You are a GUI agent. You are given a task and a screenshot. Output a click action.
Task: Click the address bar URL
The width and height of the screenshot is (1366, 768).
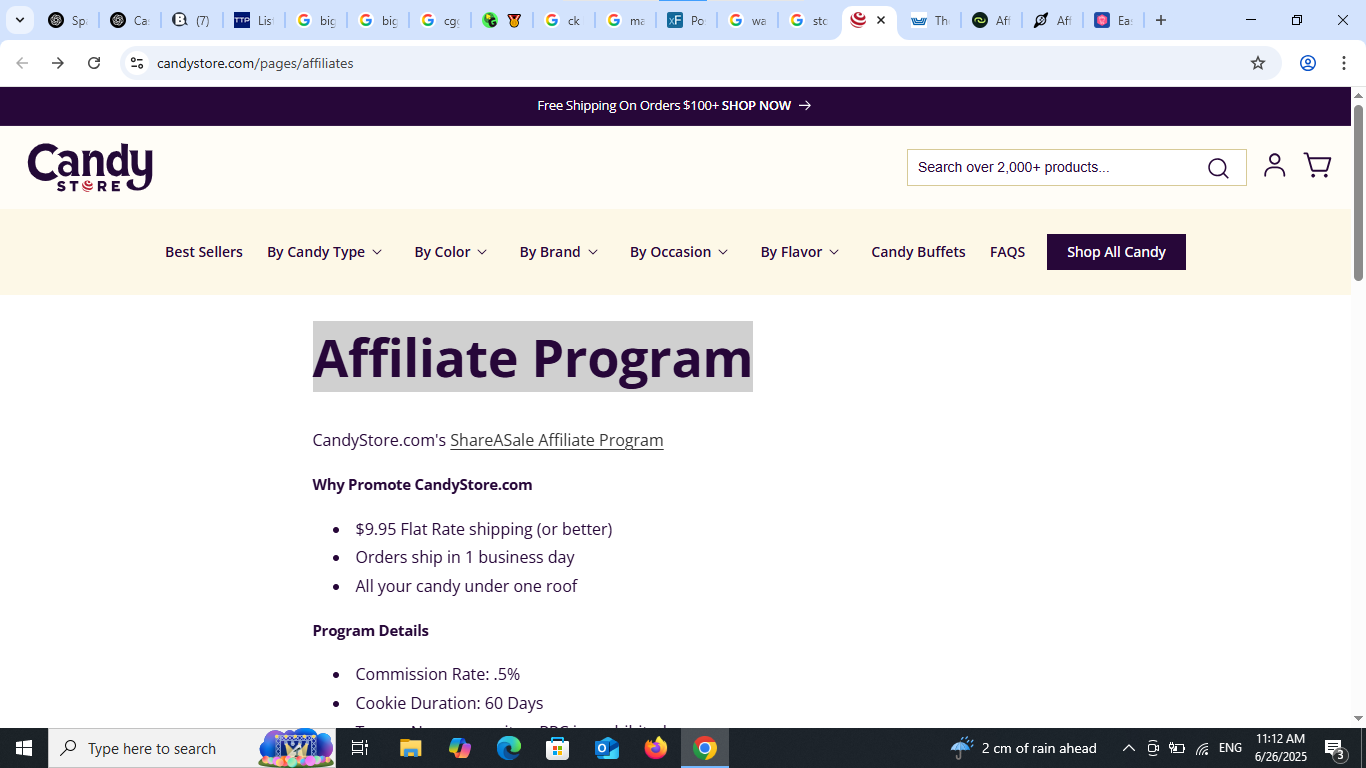(255, 63)
